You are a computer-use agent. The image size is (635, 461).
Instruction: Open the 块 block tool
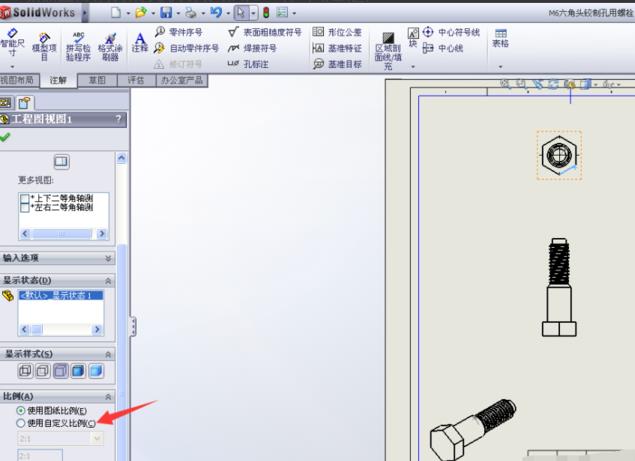coord(413,37)
